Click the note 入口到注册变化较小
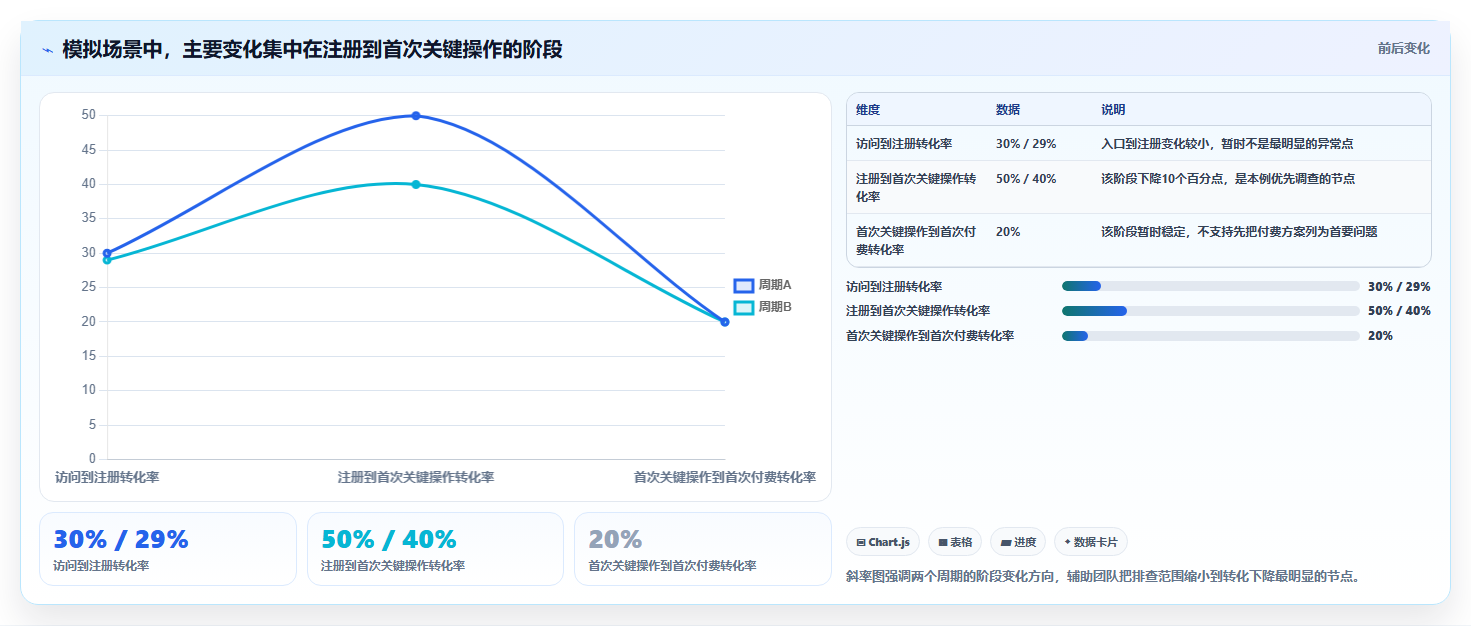 pos(1227,144)
